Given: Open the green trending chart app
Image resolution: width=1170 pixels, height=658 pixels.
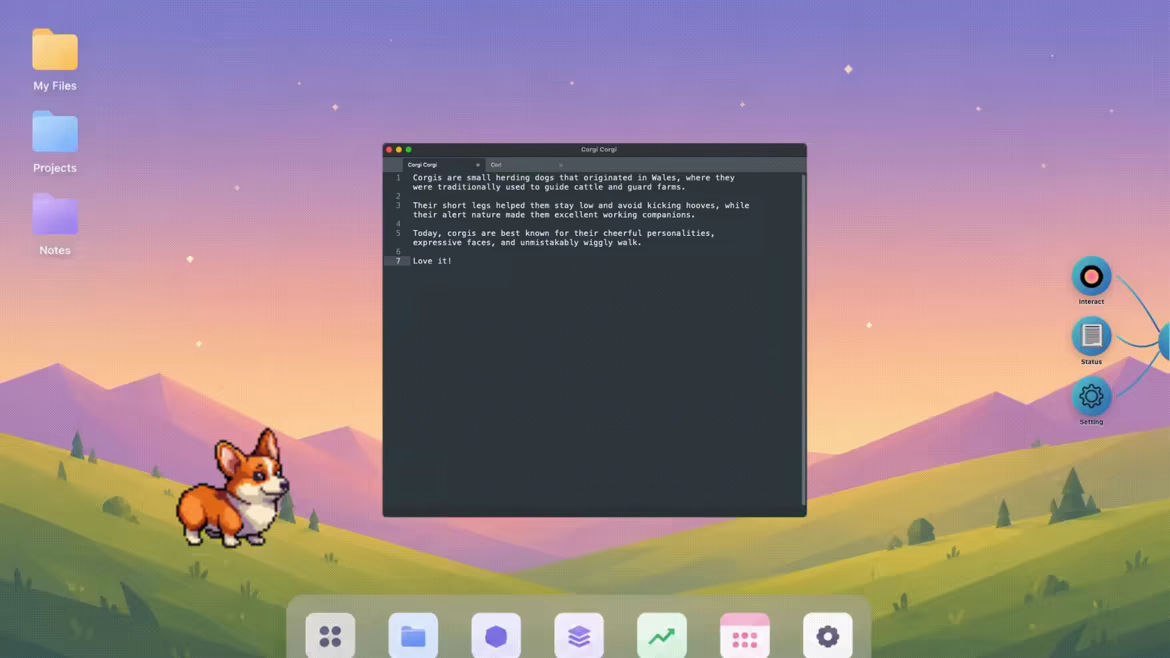Looking at the screenshot, I should pos(662,636).
